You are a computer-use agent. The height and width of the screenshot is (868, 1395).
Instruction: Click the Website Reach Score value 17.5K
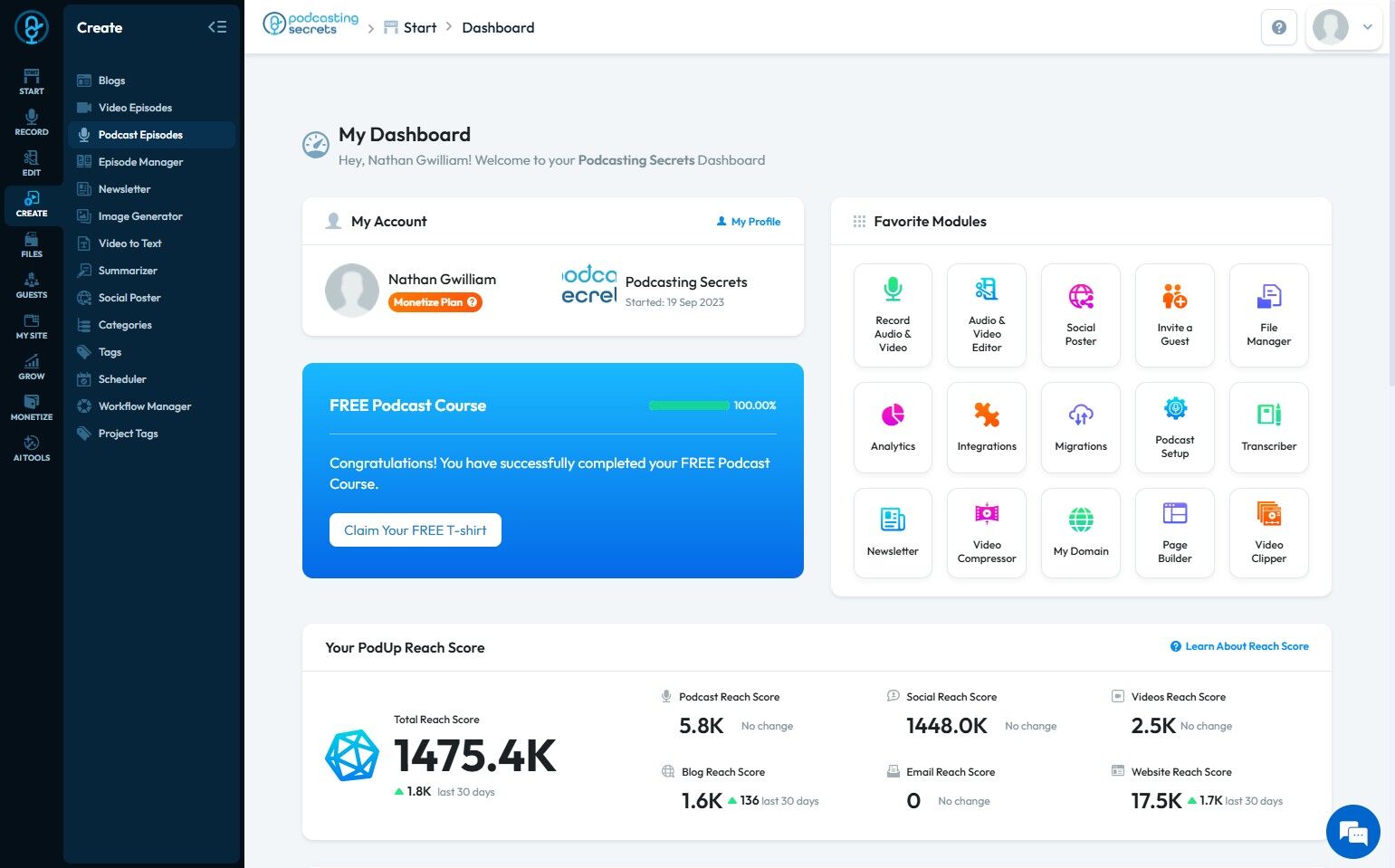[1156, 801]
